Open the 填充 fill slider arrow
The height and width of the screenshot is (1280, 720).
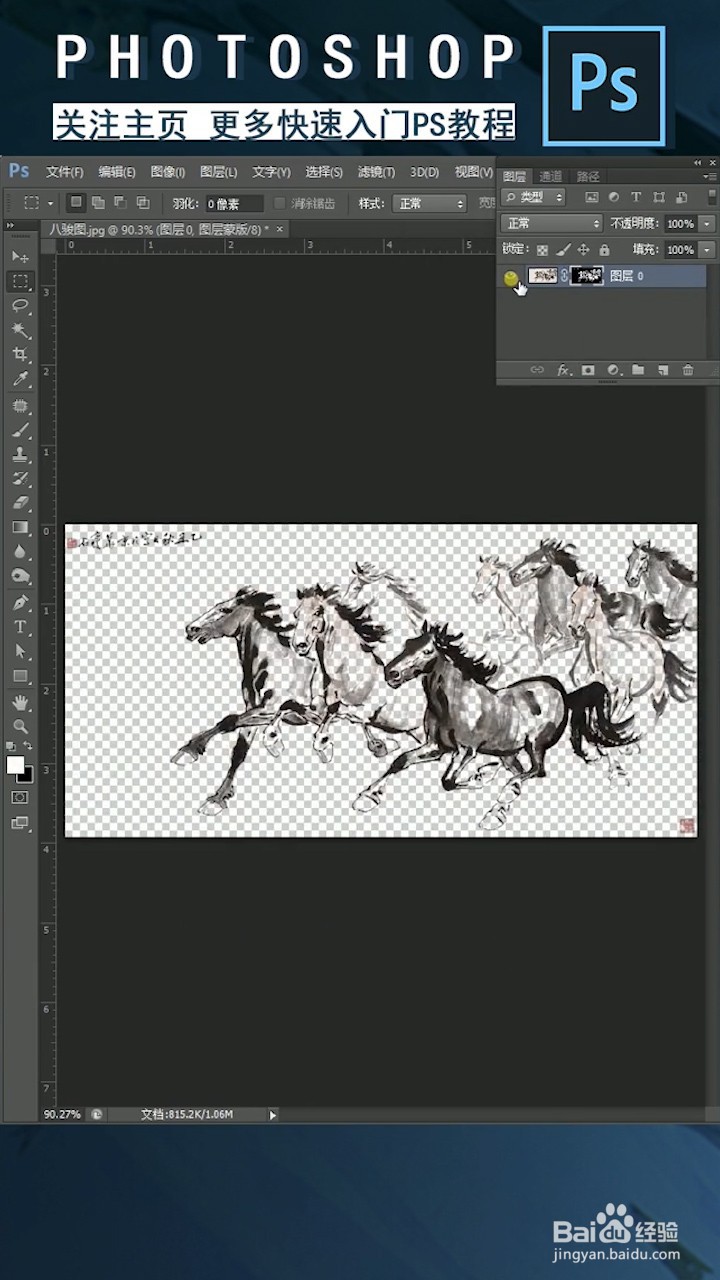pyautogui.click(x=708, y=250)
